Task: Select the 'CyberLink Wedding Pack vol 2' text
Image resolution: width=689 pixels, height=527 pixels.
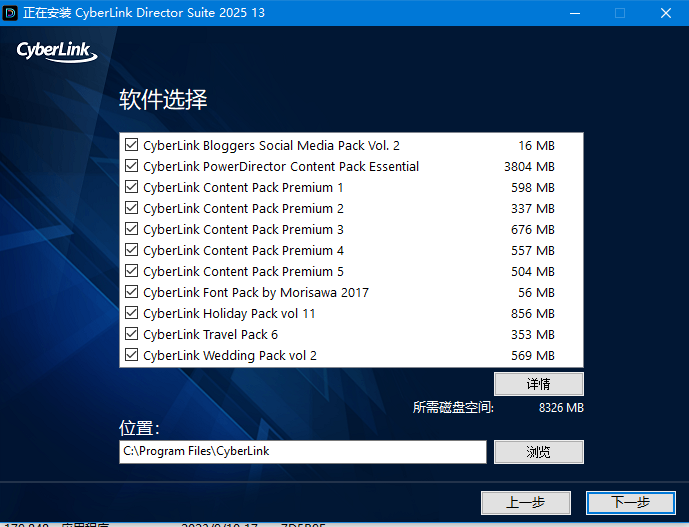Action: (x=230, y=356)
